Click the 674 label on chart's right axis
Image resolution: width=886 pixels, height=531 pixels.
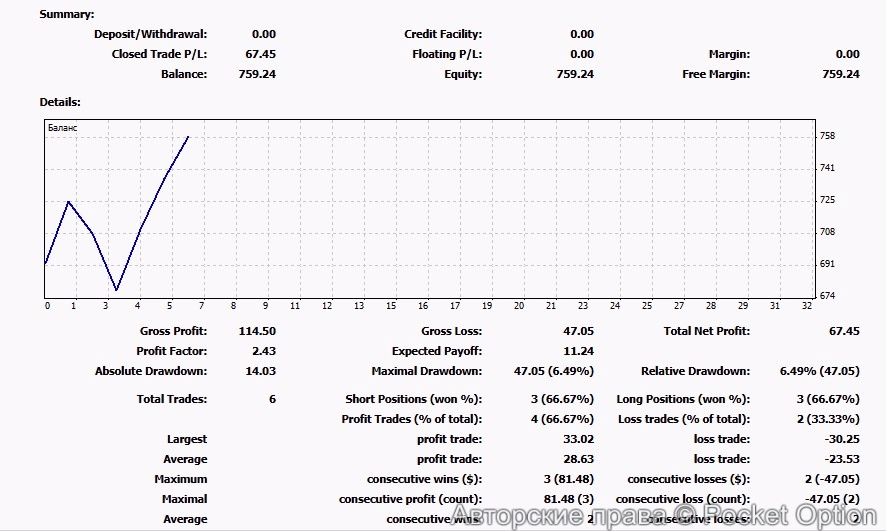click(x=827, y=296)
